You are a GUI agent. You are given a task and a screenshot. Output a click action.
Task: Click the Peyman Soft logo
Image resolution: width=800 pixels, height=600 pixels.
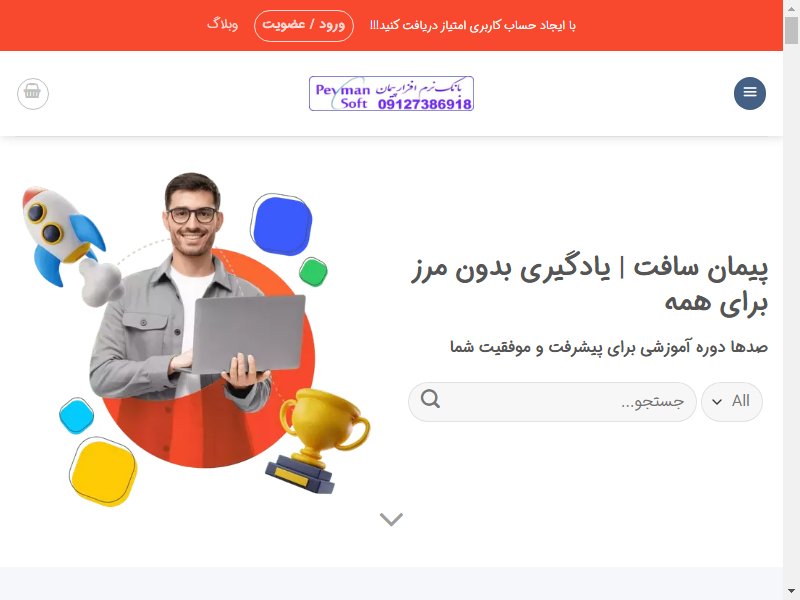pos(391,93)
